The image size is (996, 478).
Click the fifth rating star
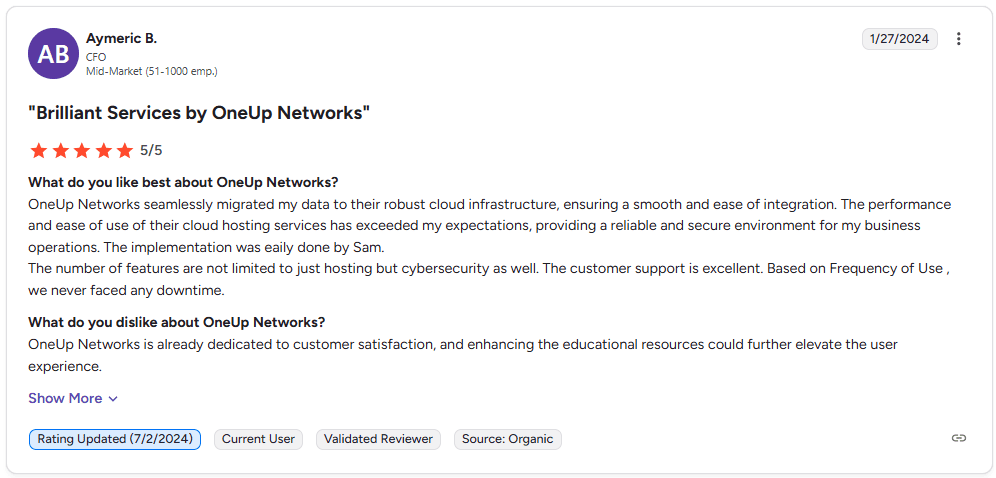(124, 151)
